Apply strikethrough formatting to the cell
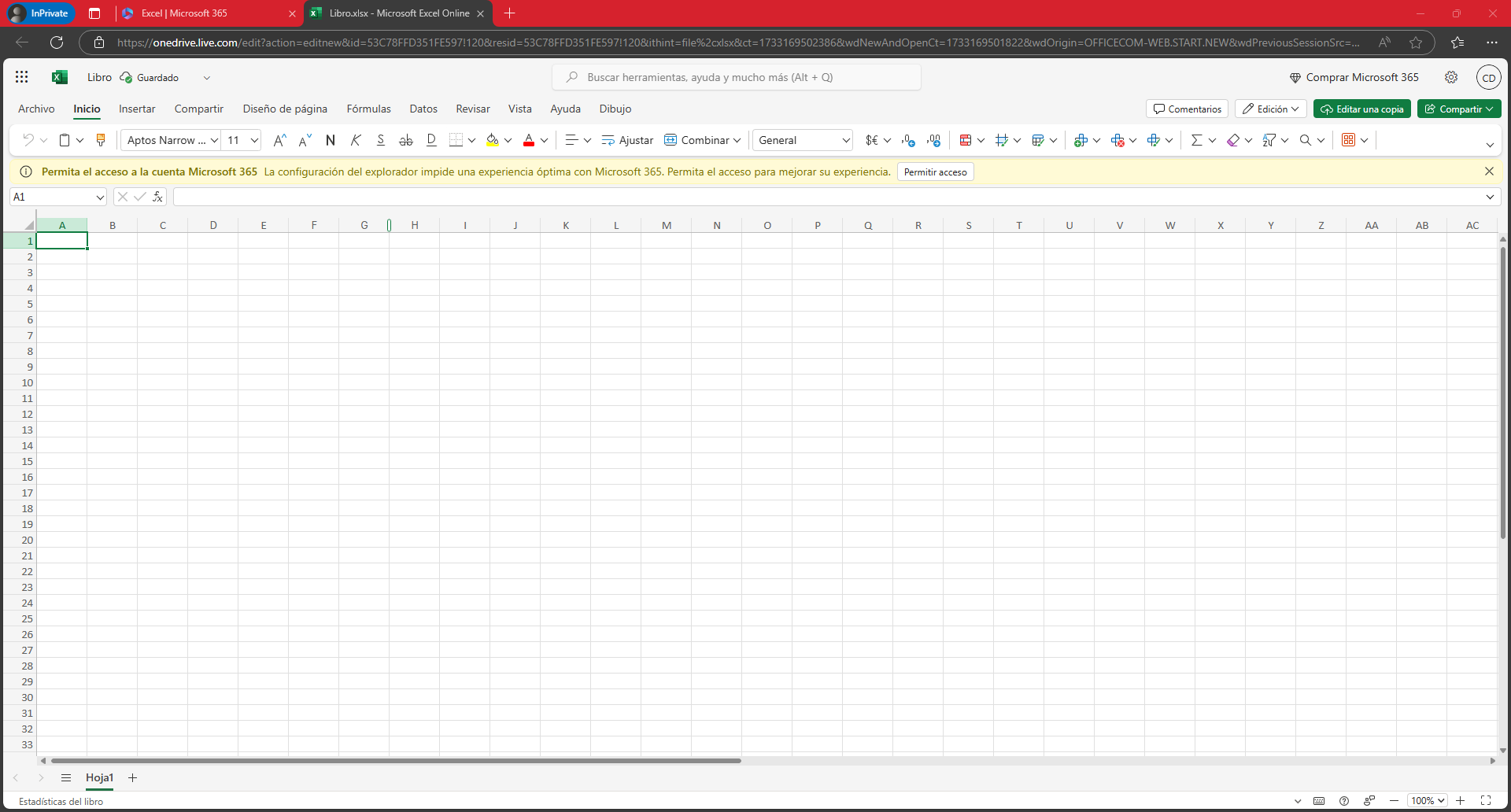This screenshot has width=1511, height=812. pyautogui.click(x=406, y=140)
